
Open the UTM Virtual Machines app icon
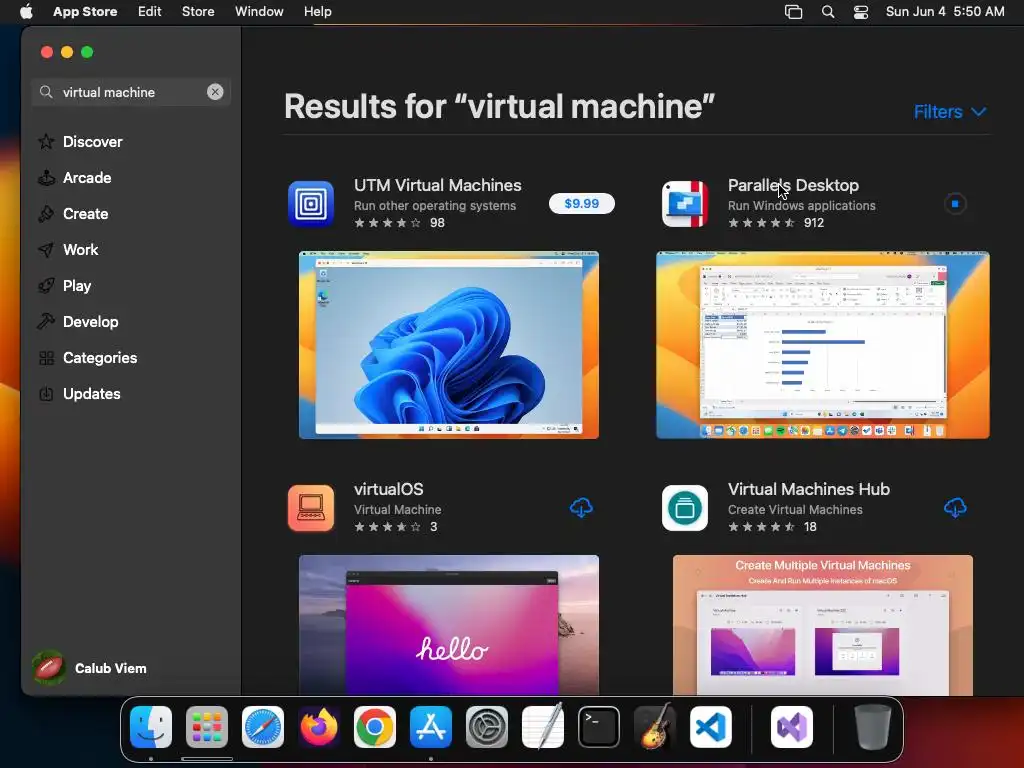pyautogui.click(x=311, y=204)
